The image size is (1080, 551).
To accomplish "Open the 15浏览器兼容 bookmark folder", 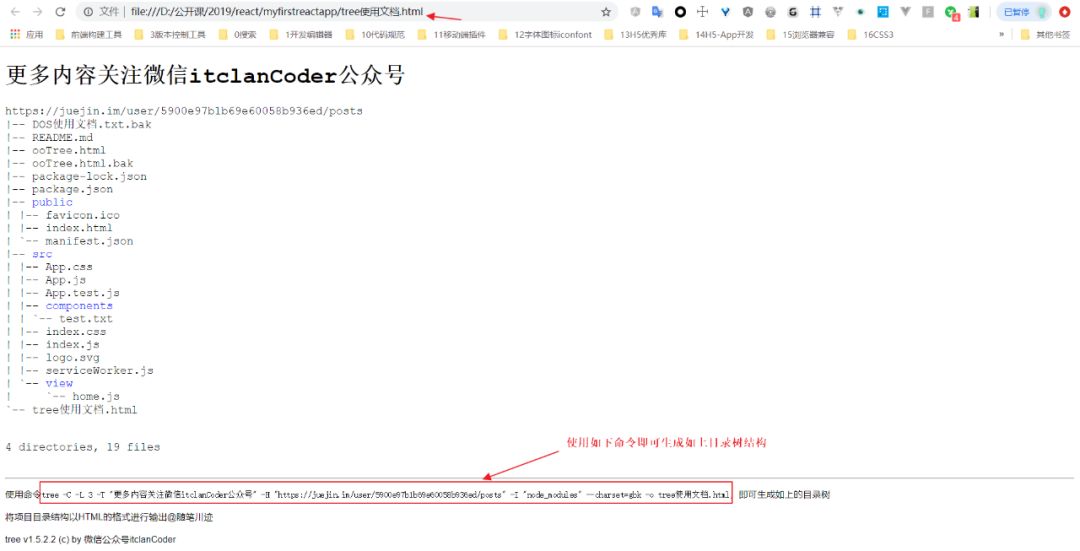I will point(800,34).
